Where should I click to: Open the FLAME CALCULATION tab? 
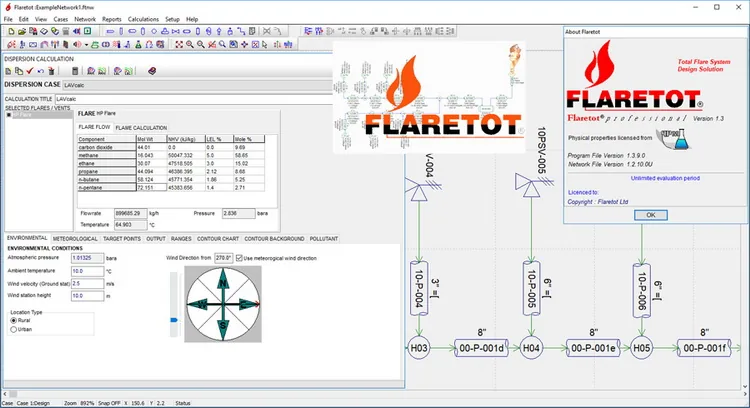(x=141, y=128)
